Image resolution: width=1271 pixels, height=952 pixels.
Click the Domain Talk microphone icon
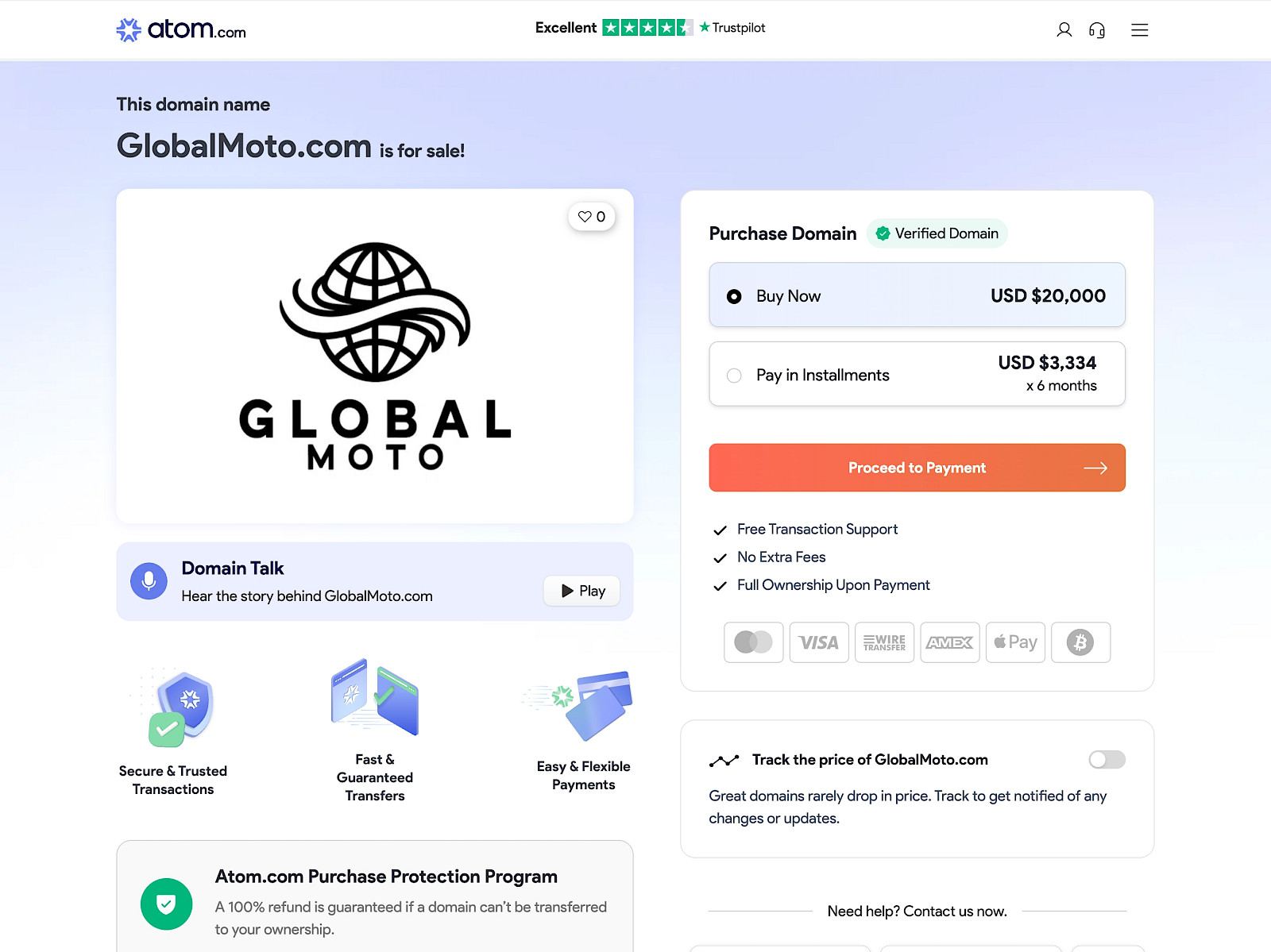[149, 581]
